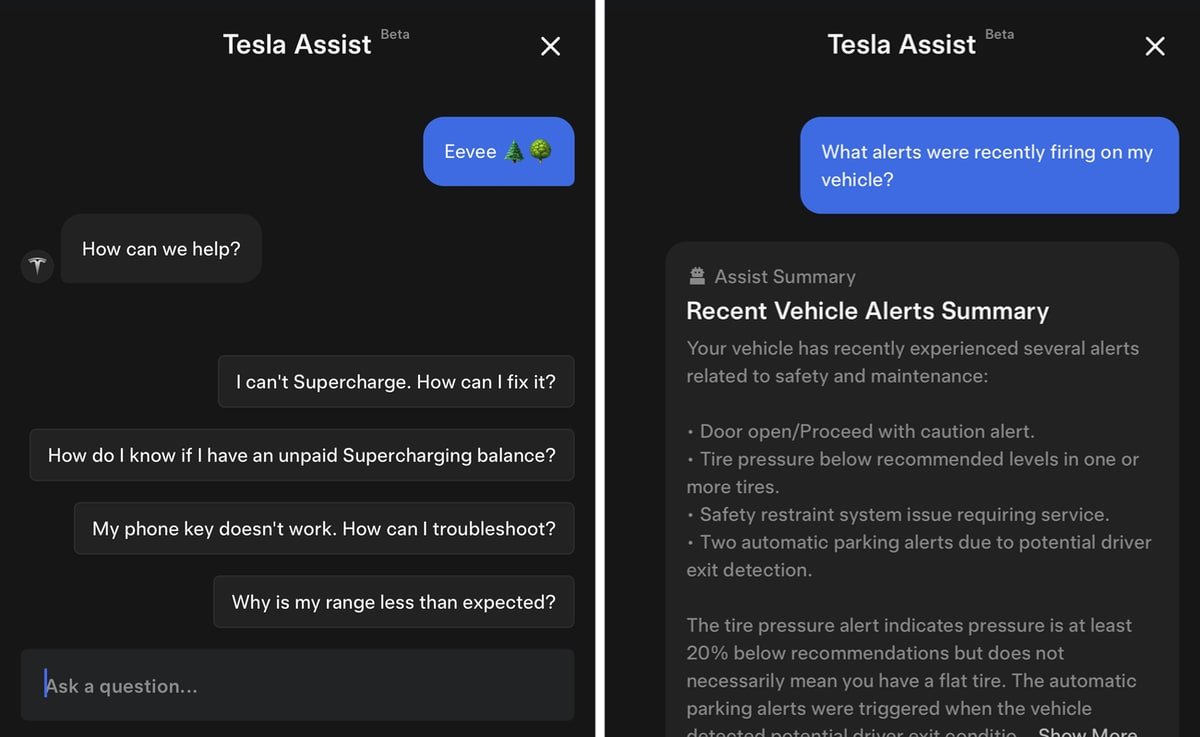
Task: Select "Why is my range less than expected?"
Action: coord(394,602)
